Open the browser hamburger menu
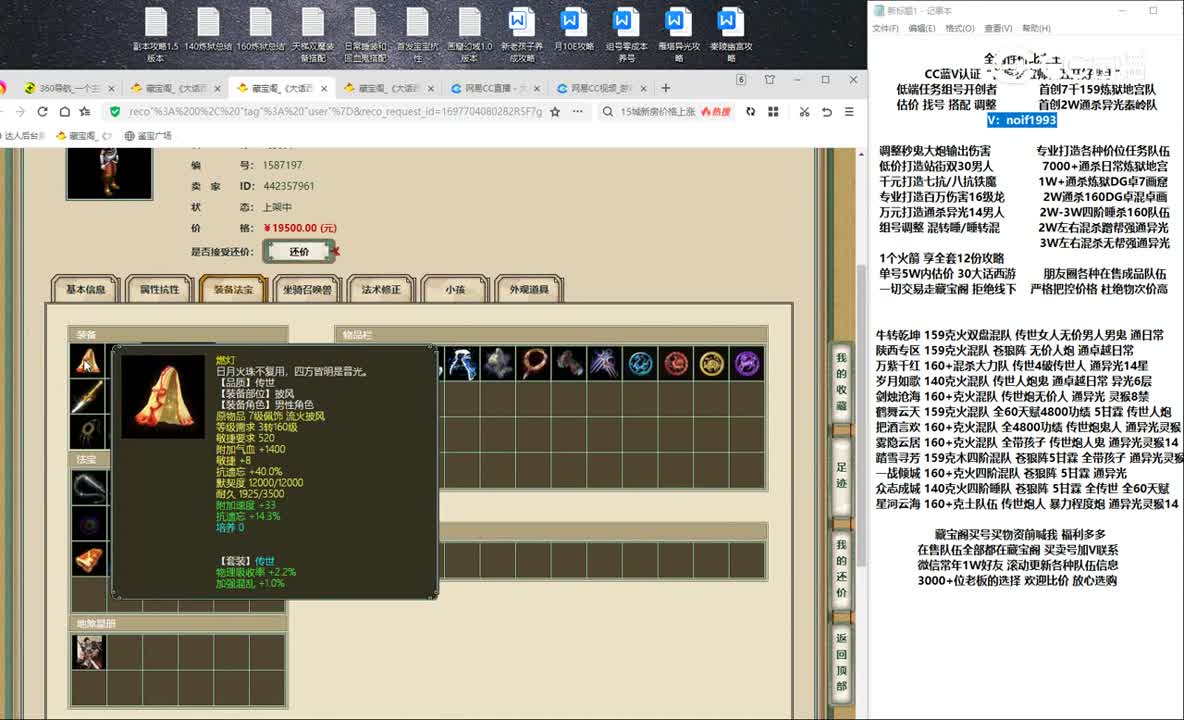Screen dimensions: 1184x720 (x=849, y=112)
